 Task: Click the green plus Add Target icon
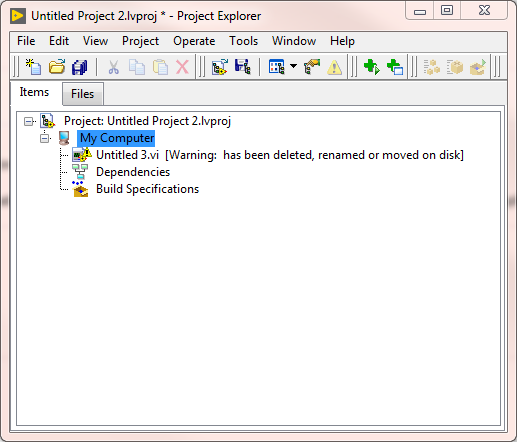coord(372,67)
